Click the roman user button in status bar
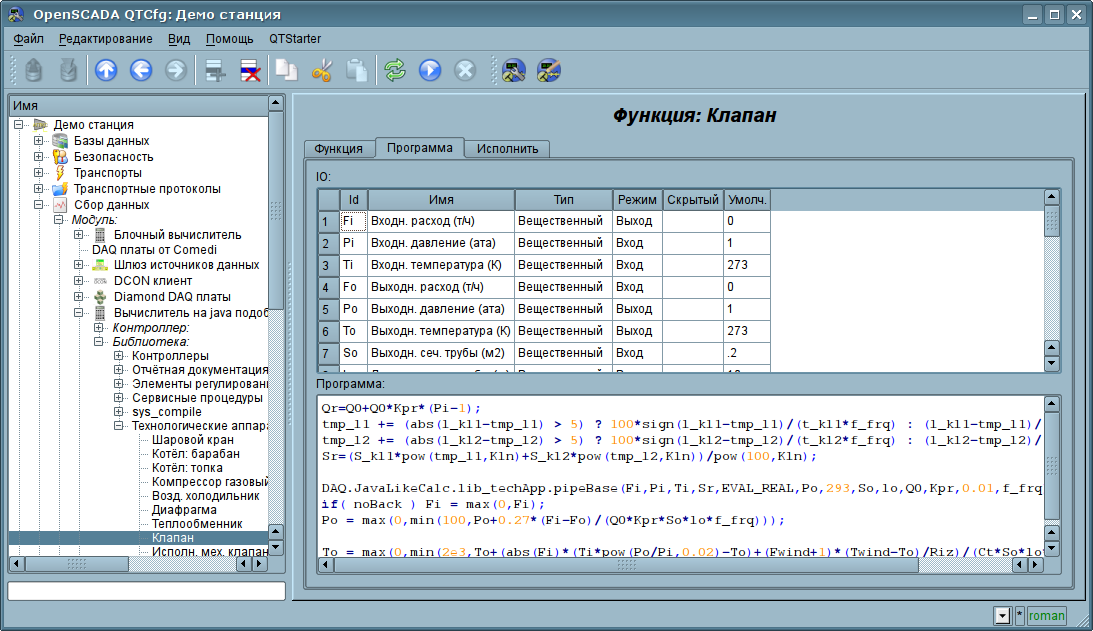The height and width of the screenshot is (631, 1093). (x=1047, y=616)
